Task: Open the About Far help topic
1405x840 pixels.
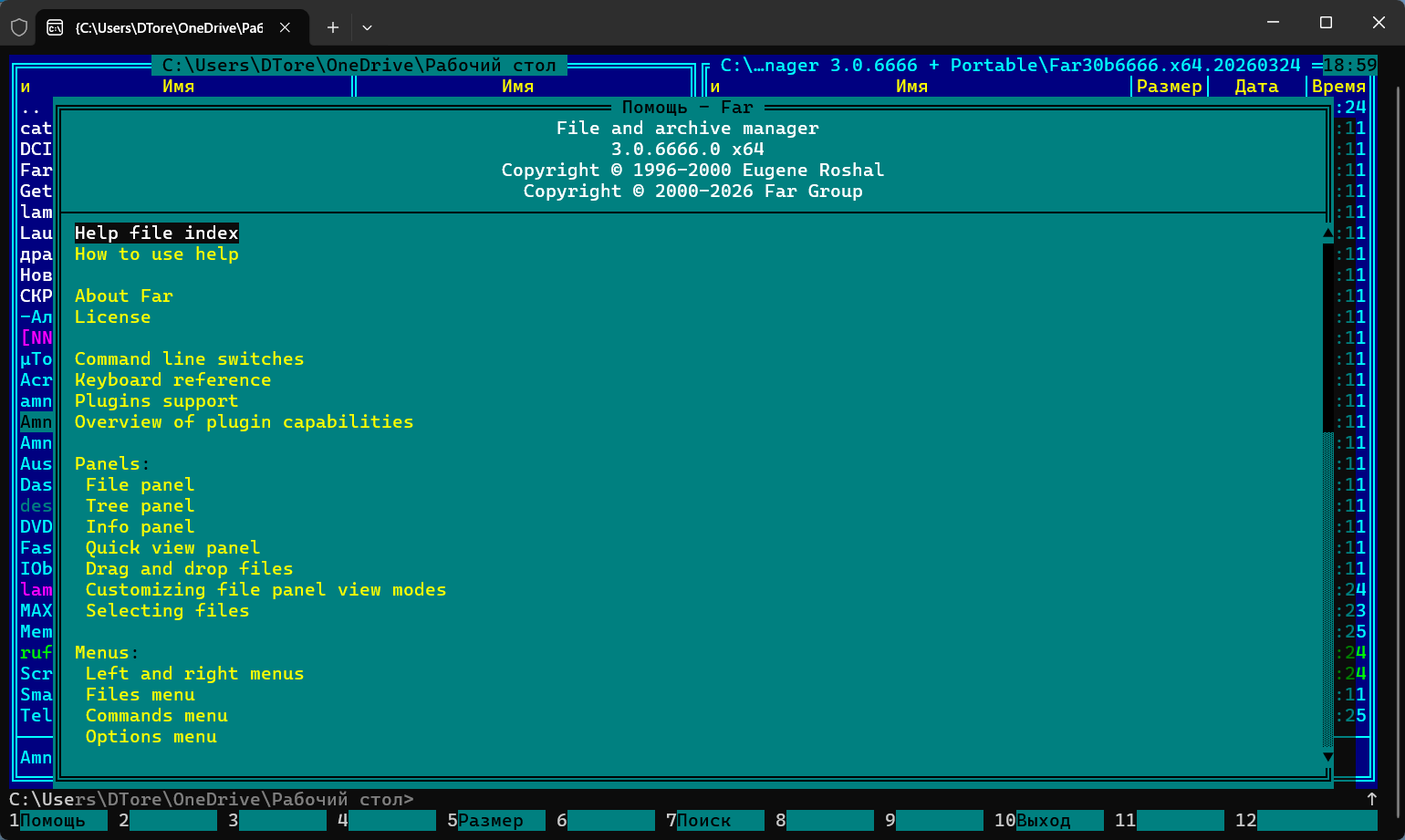Action: tap(123, 296)
